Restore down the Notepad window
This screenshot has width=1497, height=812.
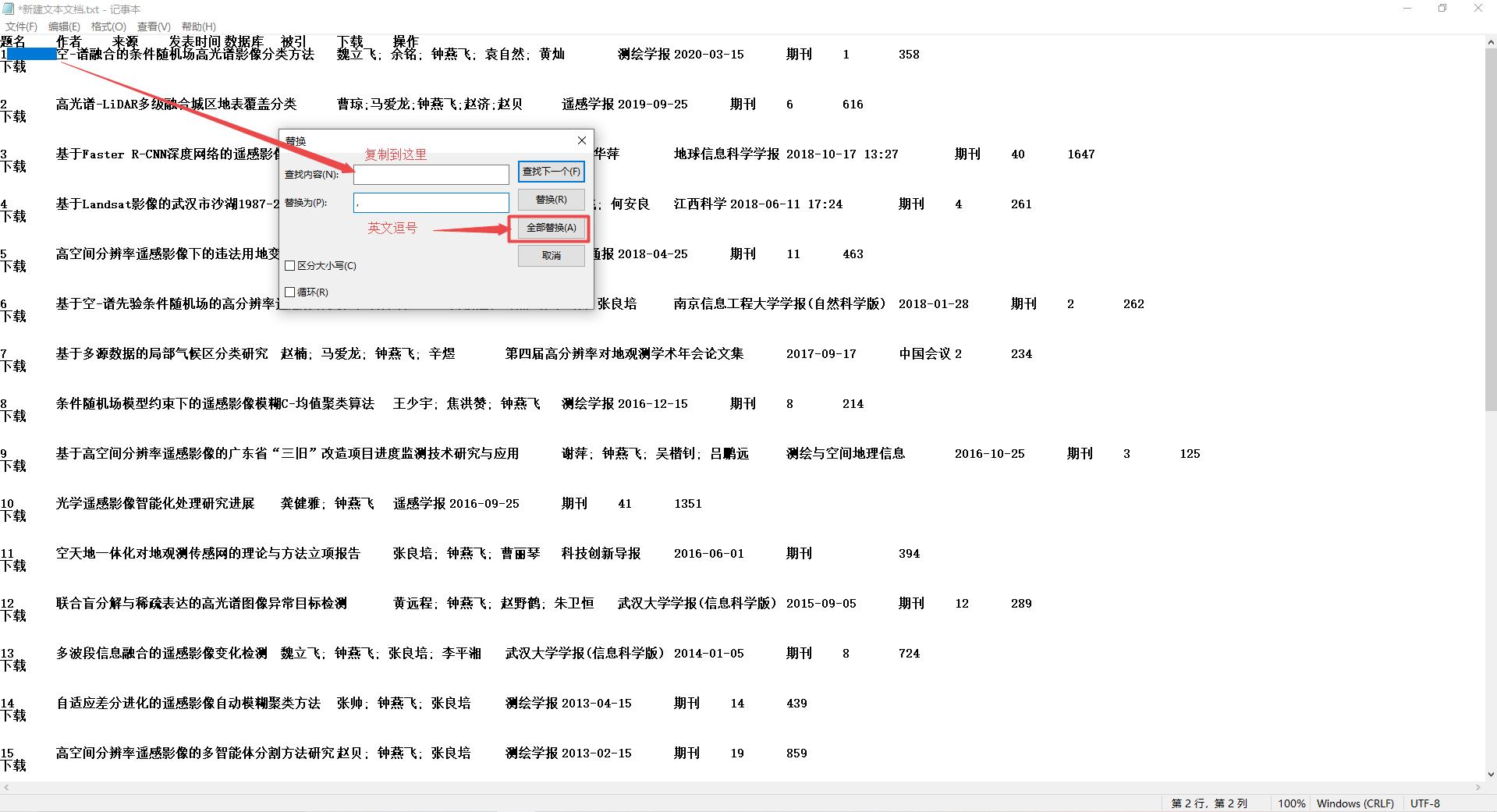(1442, 9)
